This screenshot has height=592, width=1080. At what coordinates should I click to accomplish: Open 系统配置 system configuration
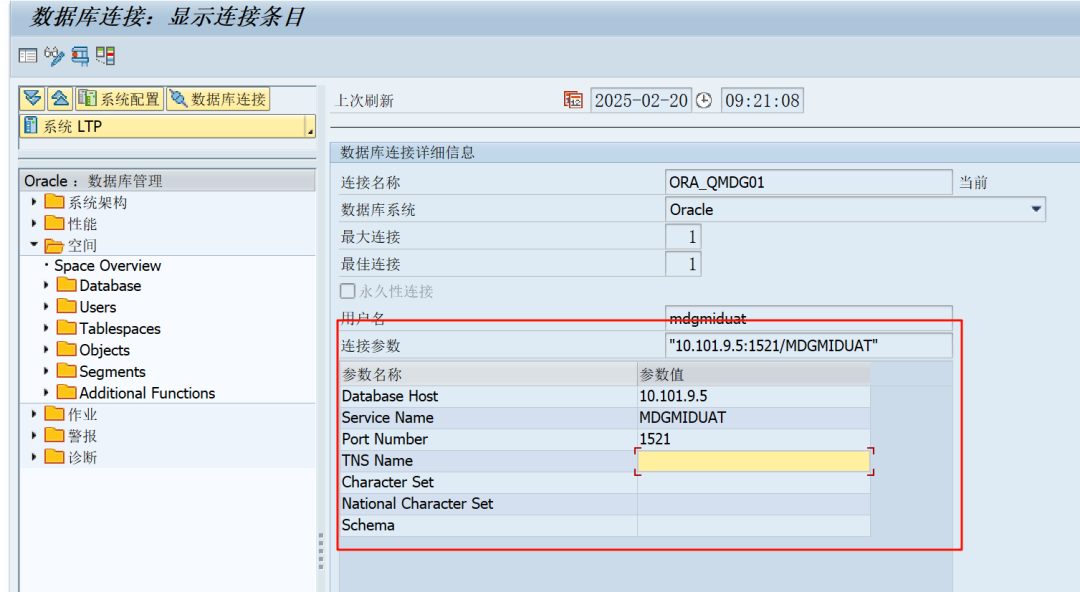[x=119, y=99]
